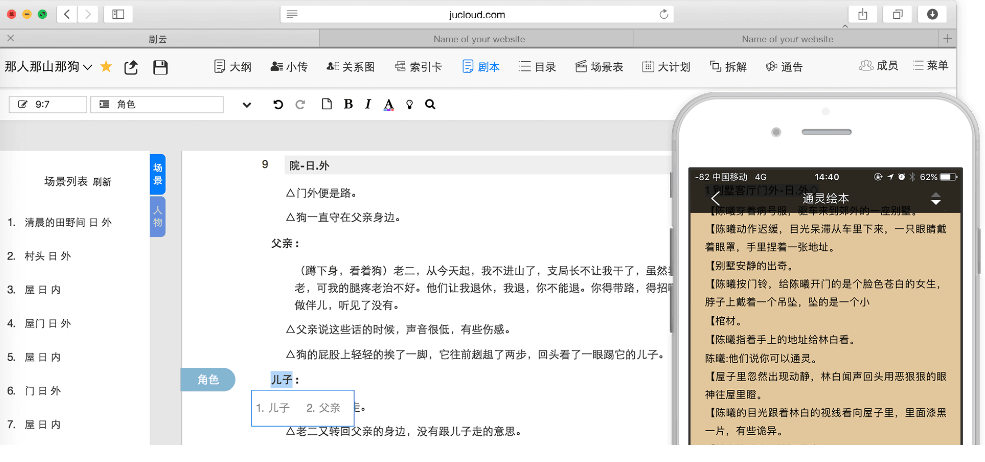
Task: Tap the phone's up-down sort arrows
Action: tap(935, 199)
